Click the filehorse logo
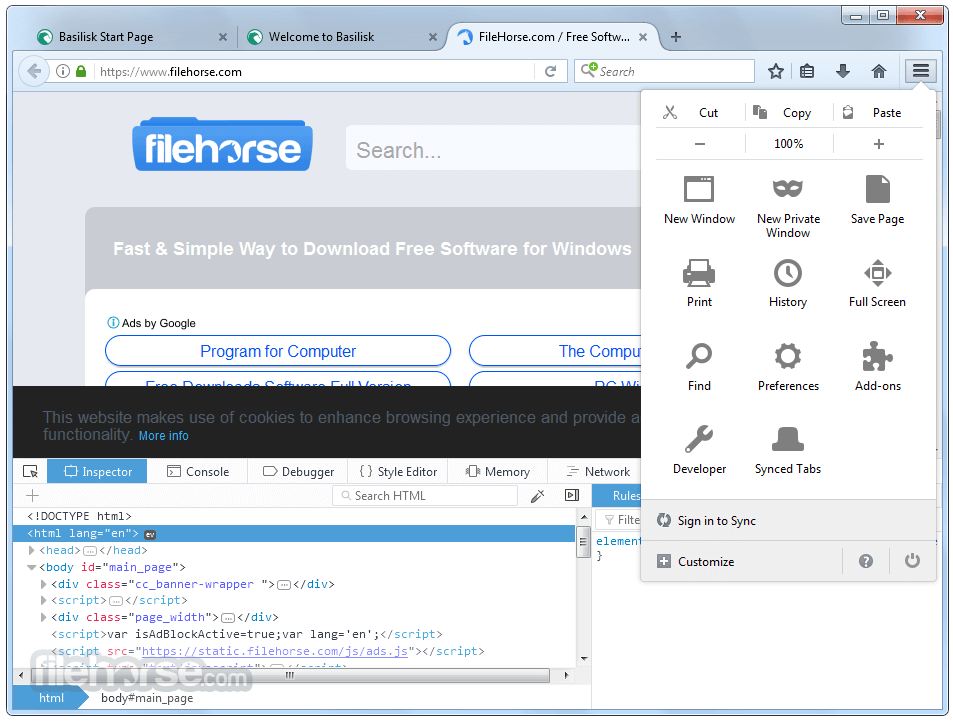The height and width of the screenshot is (722, 953). 222,145
